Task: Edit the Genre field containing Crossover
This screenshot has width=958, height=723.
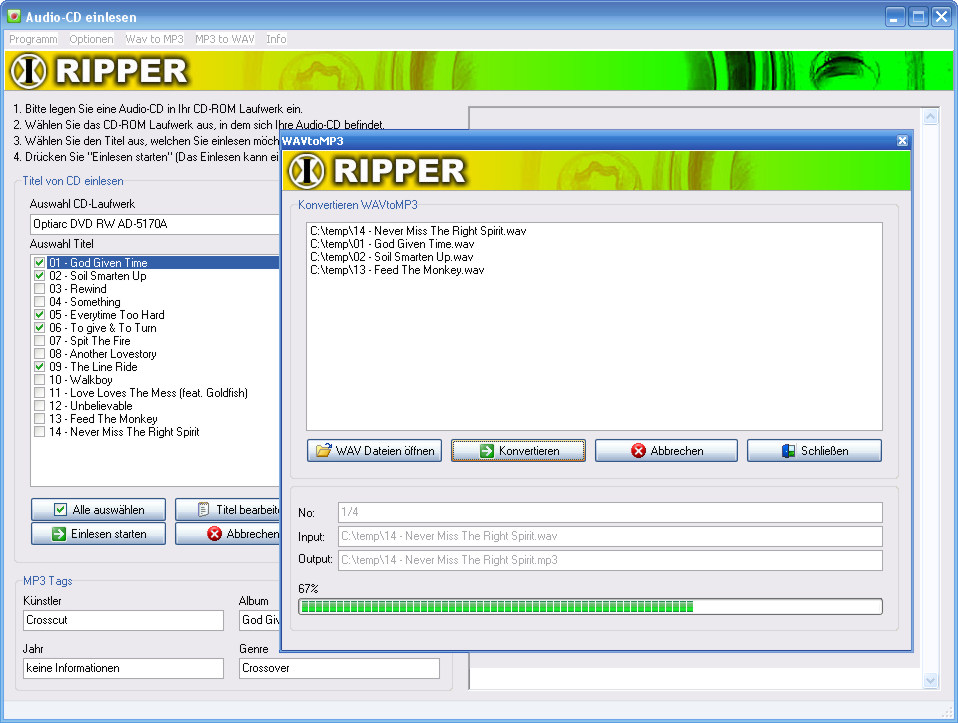Action: [x=339, y=668]
